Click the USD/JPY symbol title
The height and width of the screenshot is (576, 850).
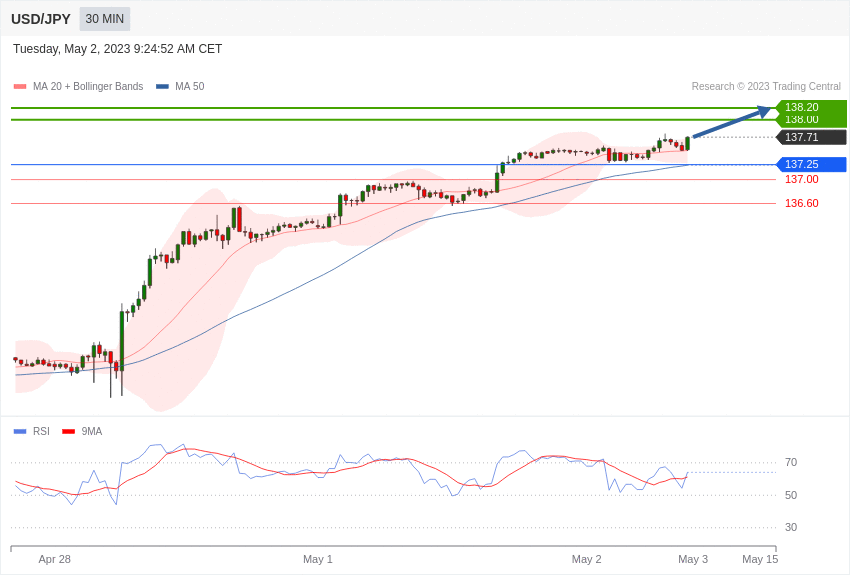(x=41, y=19)
